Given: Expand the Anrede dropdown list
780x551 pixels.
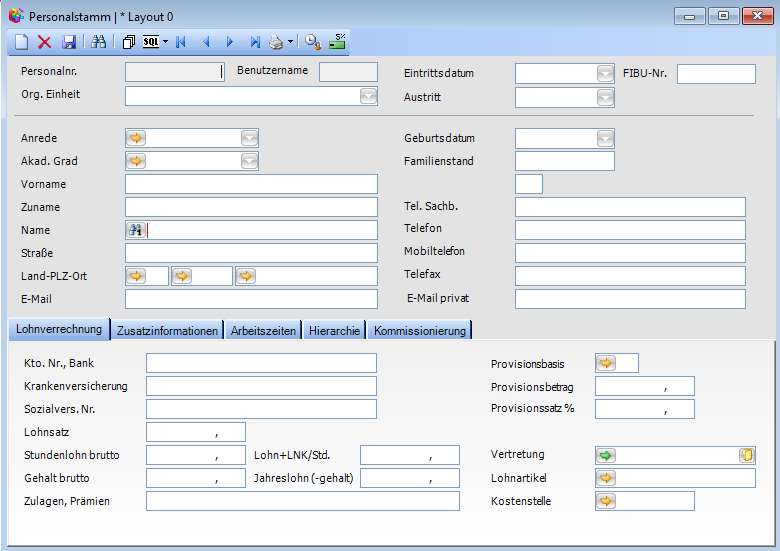Looking at the screenshot, I should [249, 138].
